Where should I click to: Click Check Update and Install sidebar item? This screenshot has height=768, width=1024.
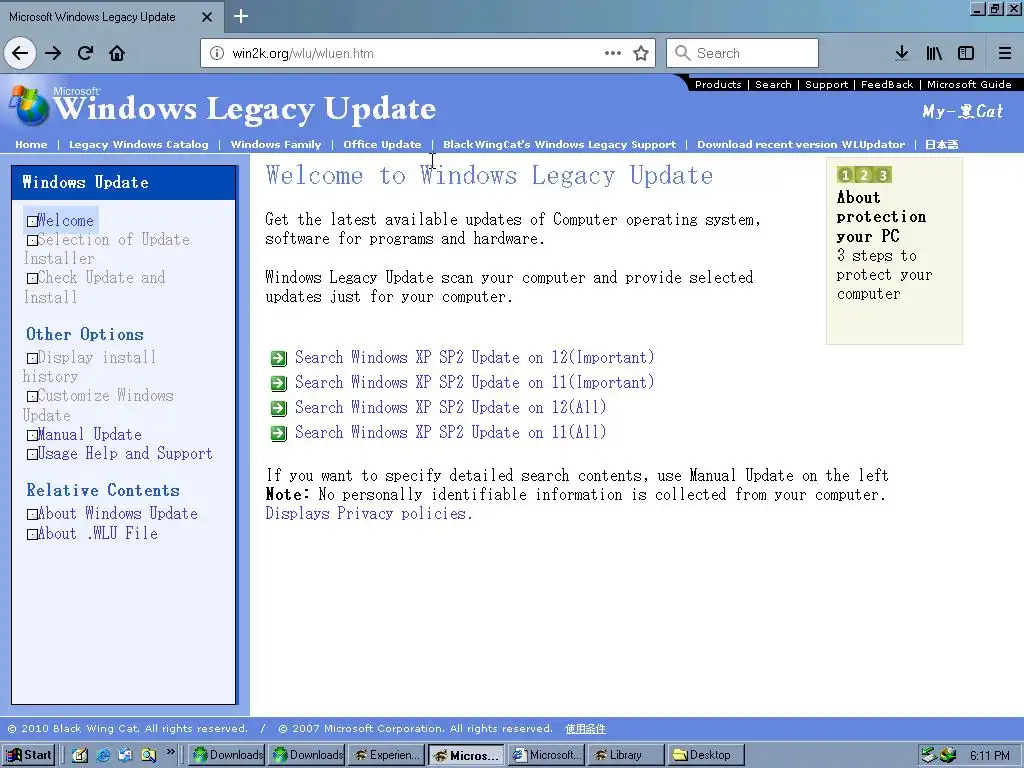pos(95,287)
